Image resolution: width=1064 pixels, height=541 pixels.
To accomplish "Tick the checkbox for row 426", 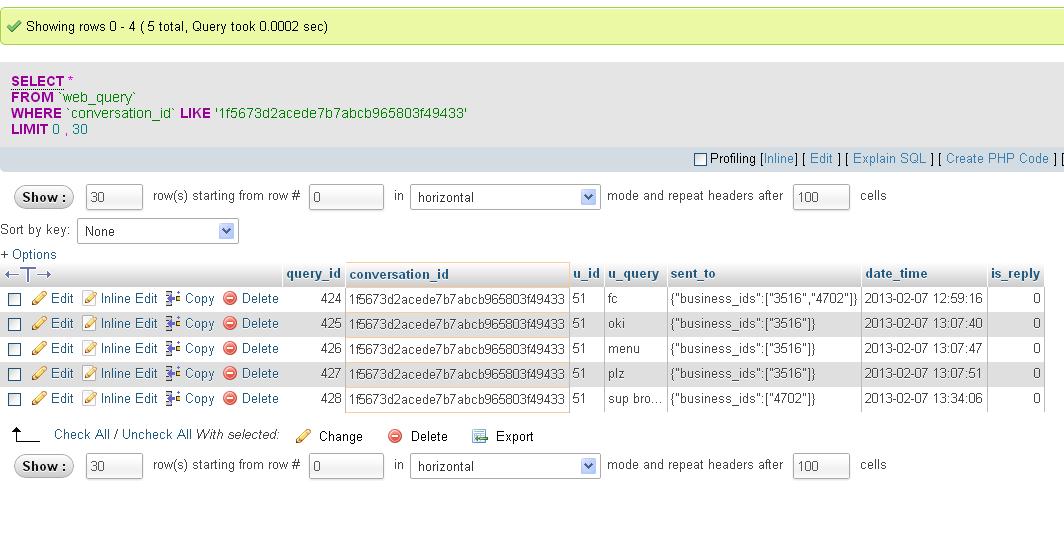I will pos(14,350).
